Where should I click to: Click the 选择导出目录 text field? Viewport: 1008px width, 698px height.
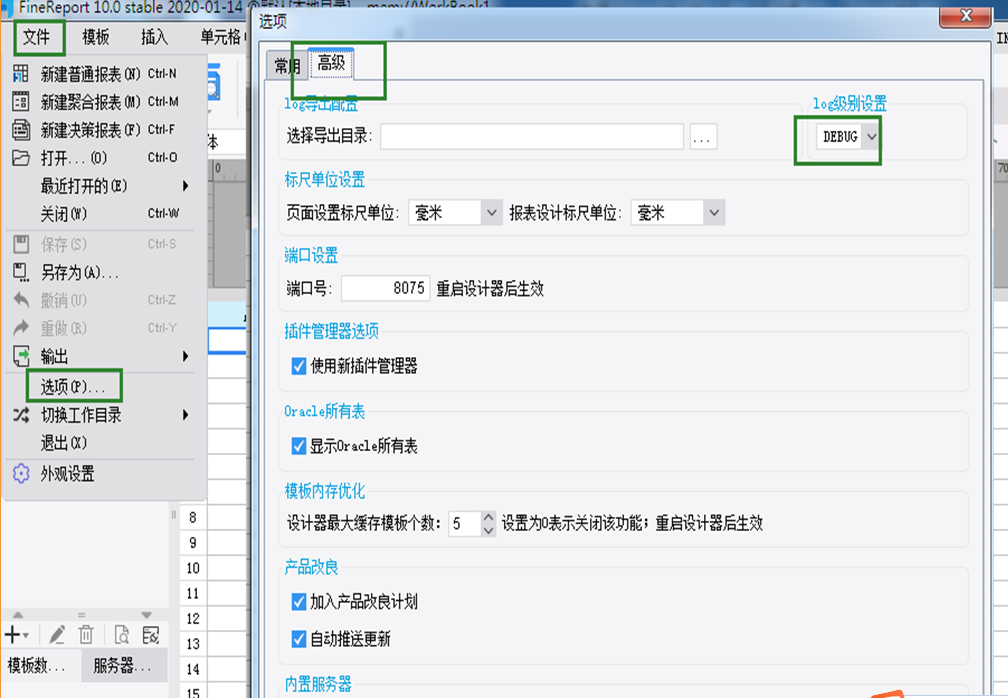tap(532, 136)
